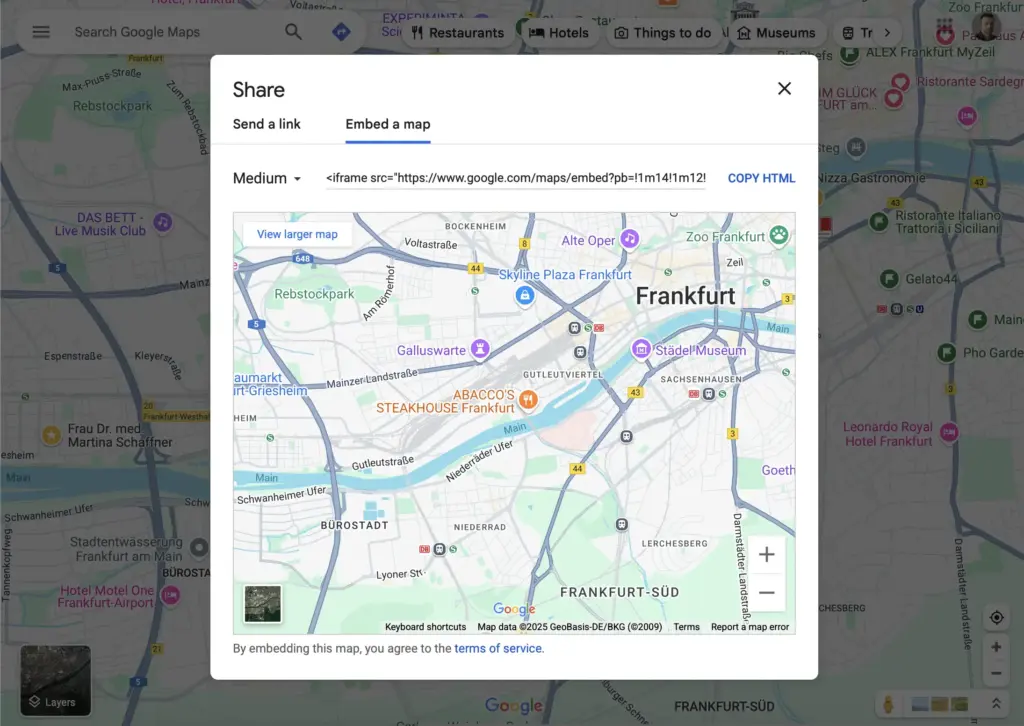Toggle satellite thumbnail in embed preview
The height and width of the screenshot is (726, 1024).
pos(263,604)
